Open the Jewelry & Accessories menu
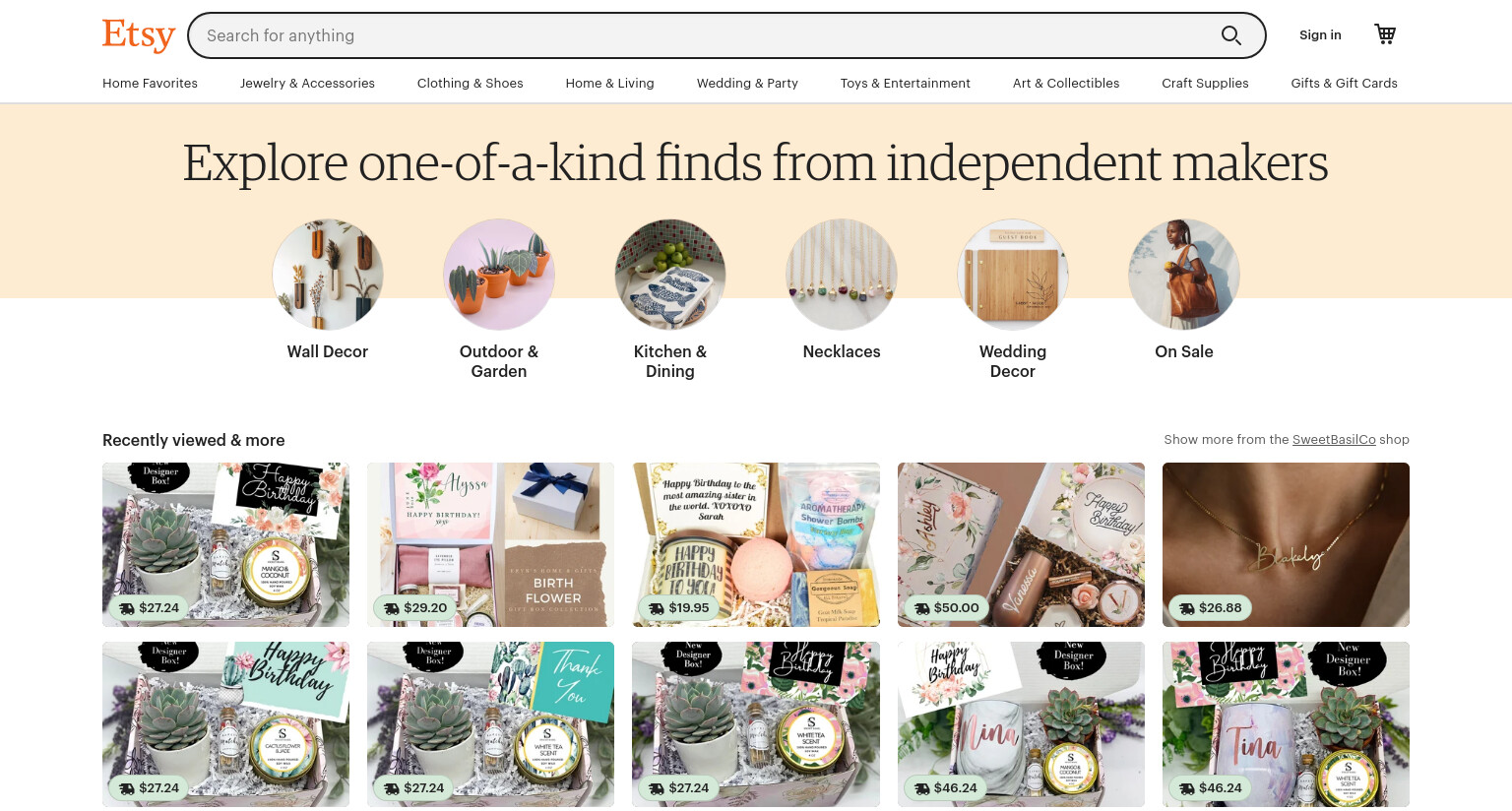Image resolution: width=1512 pixels, height=811 pixels. pyautogui.click(x=307, y=84)
